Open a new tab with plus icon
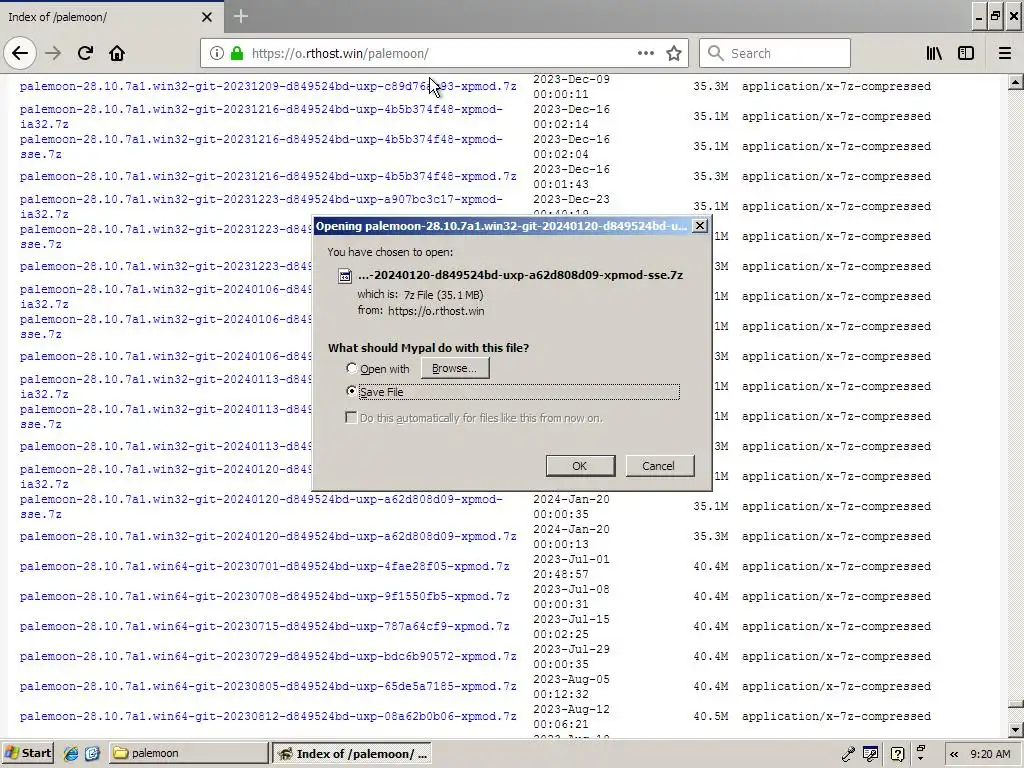The image size is (1024, 768). tap(241, 16)
